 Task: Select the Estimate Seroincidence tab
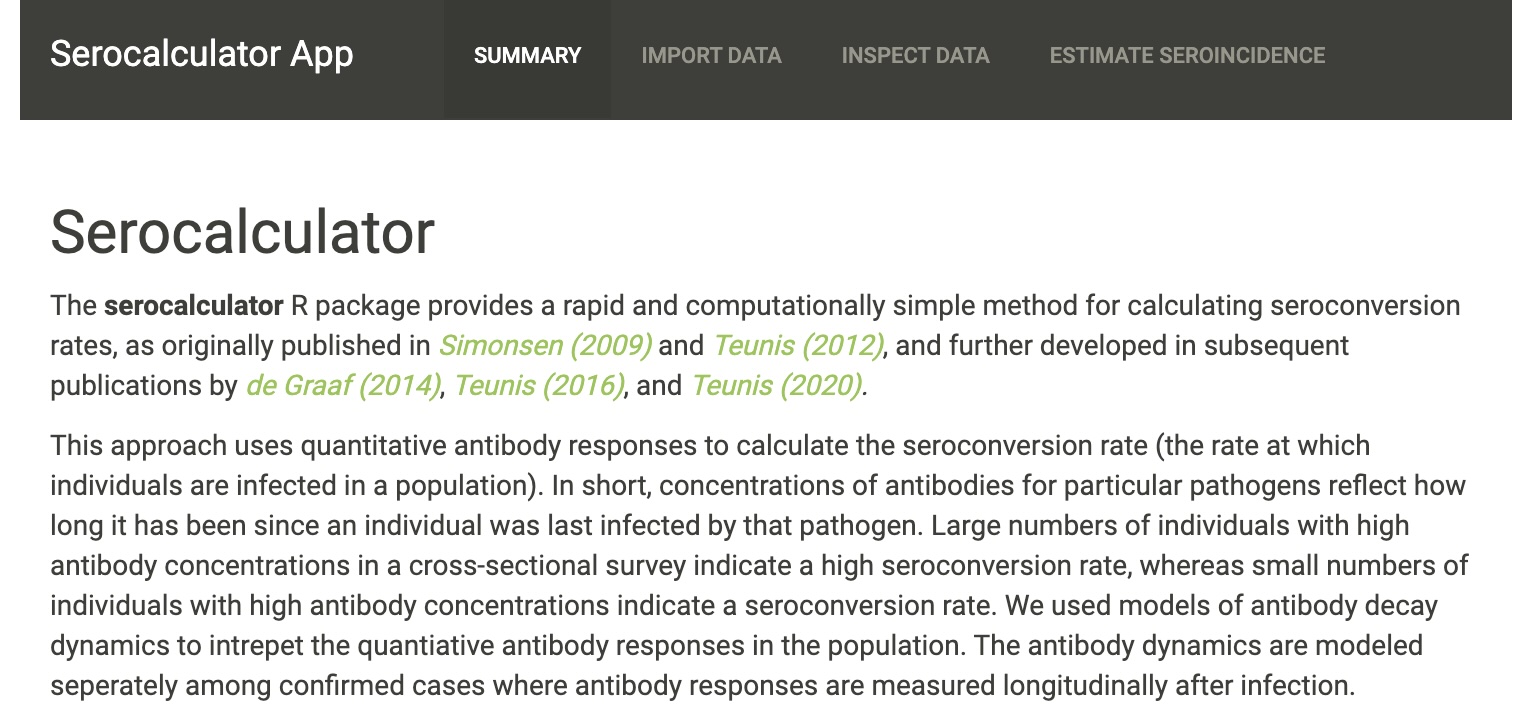[x=1187, y=56]
